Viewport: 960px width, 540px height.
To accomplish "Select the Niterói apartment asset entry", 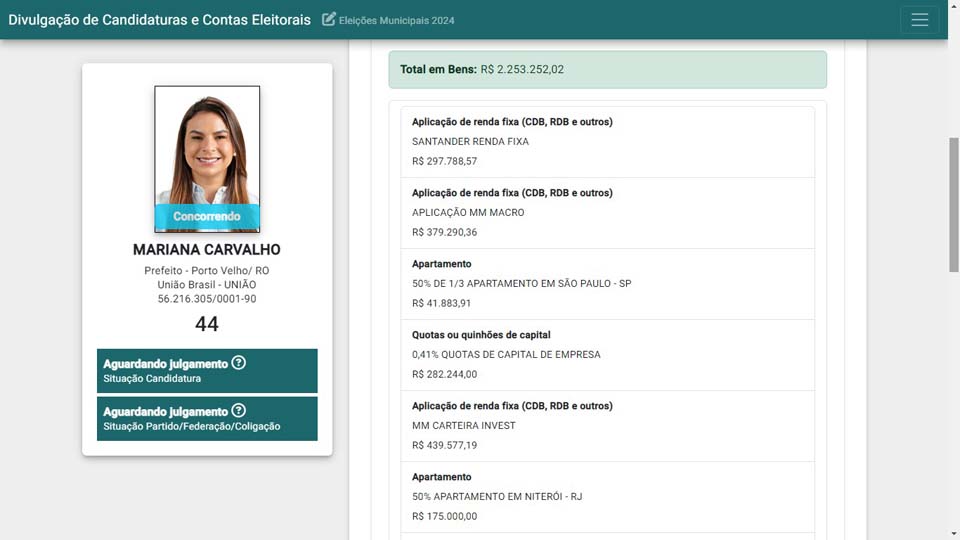I will pos(607,497).
